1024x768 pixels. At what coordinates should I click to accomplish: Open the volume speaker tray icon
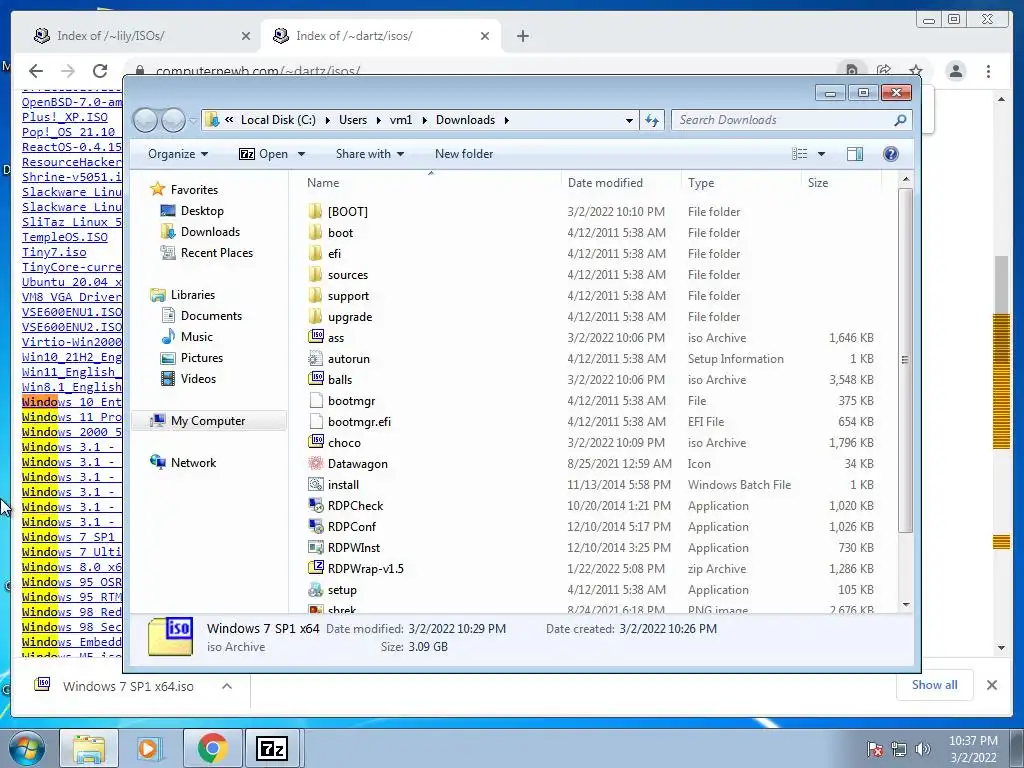(923, 749)
